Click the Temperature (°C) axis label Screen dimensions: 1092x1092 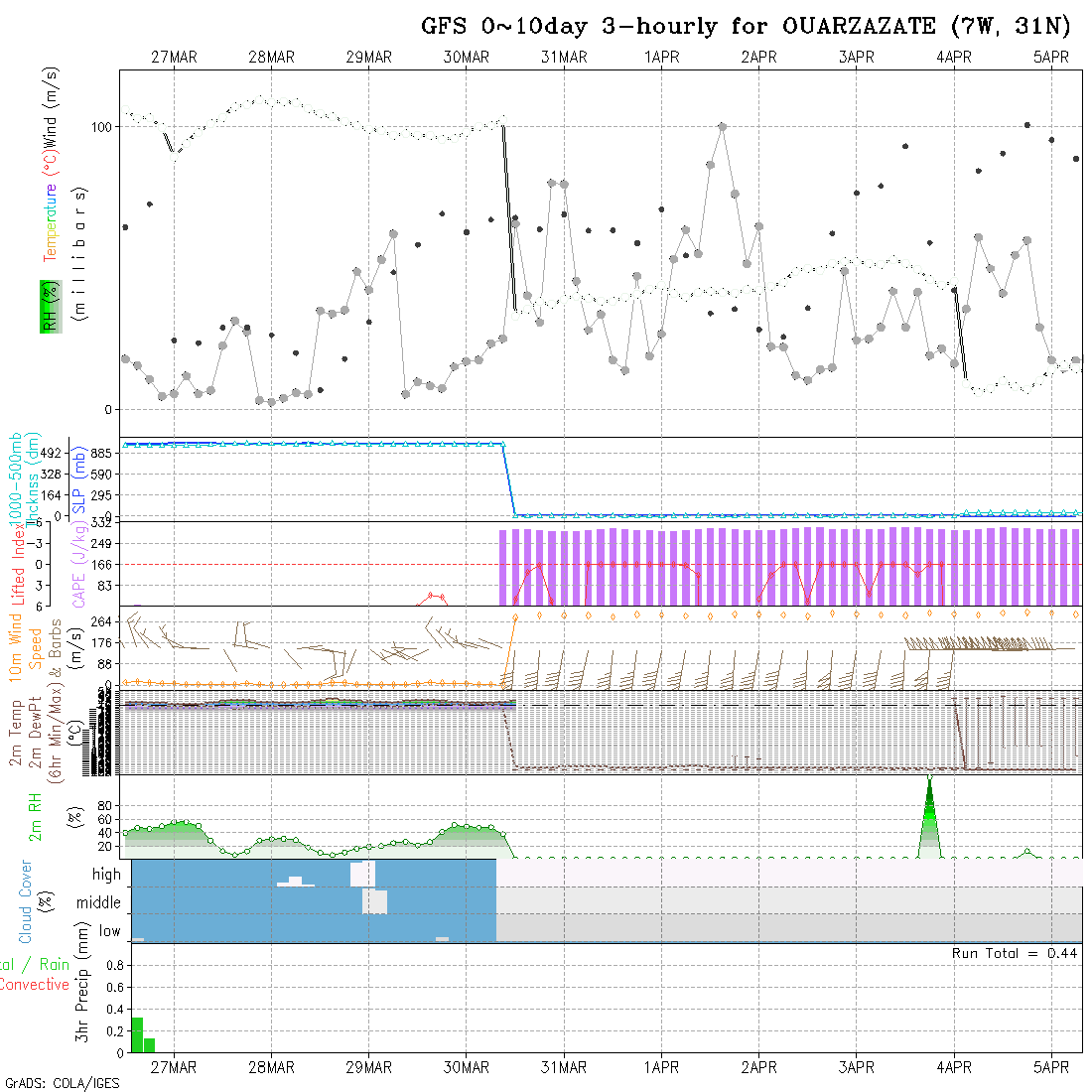click(51, 206)
